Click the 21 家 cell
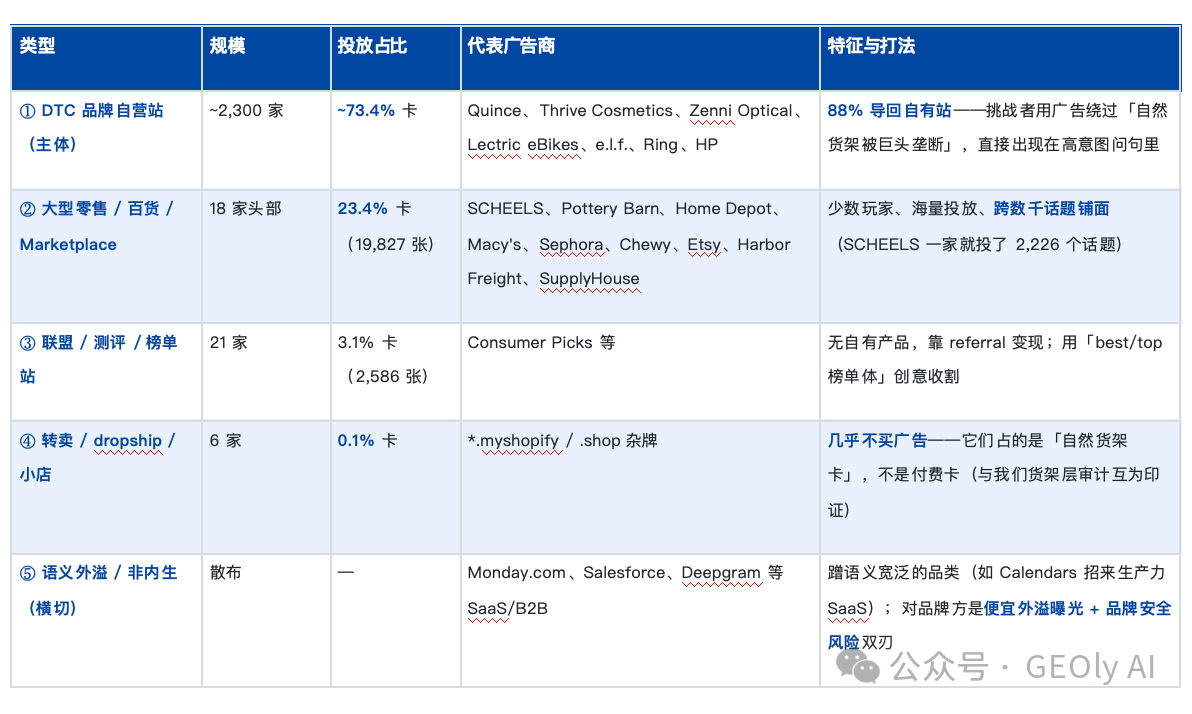 pyautogui.click(x=266, y=372)
